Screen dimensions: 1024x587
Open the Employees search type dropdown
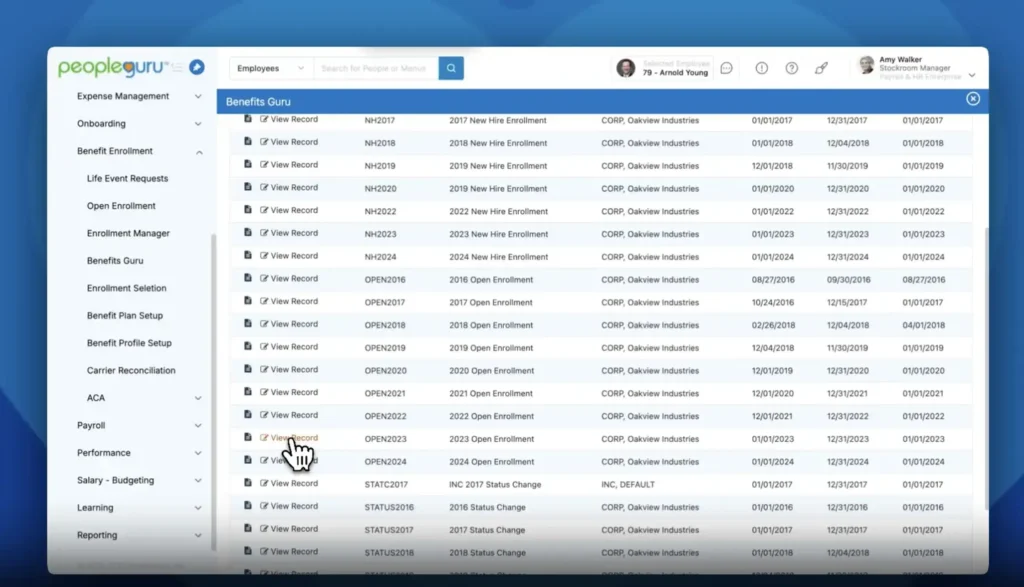pyautogui.click(x=271, y=68)
